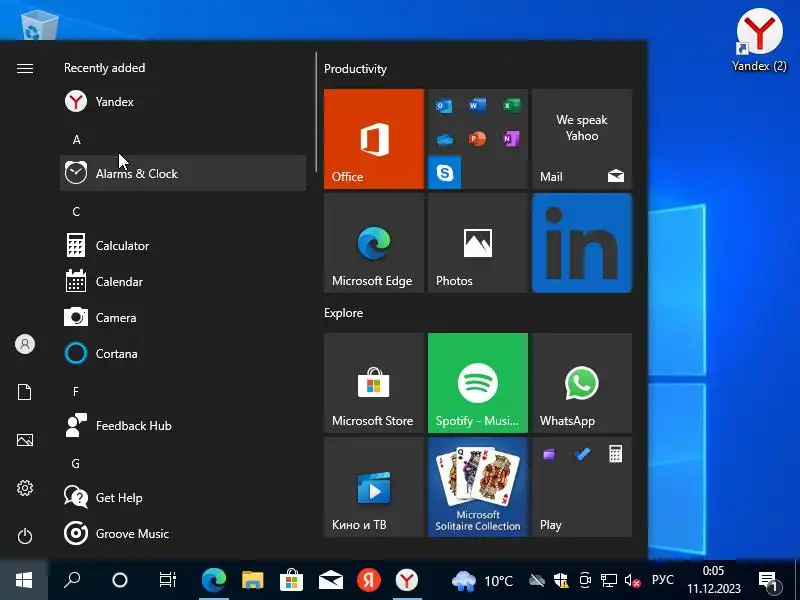
Task: Open Settings gear in Start sidebar
Action: pyautogui.click(x=25, y=488)
